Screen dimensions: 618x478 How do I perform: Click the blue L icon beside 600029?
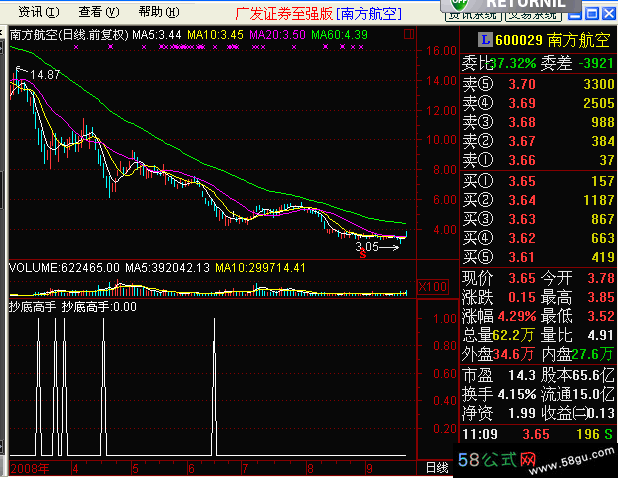(485, 39)
